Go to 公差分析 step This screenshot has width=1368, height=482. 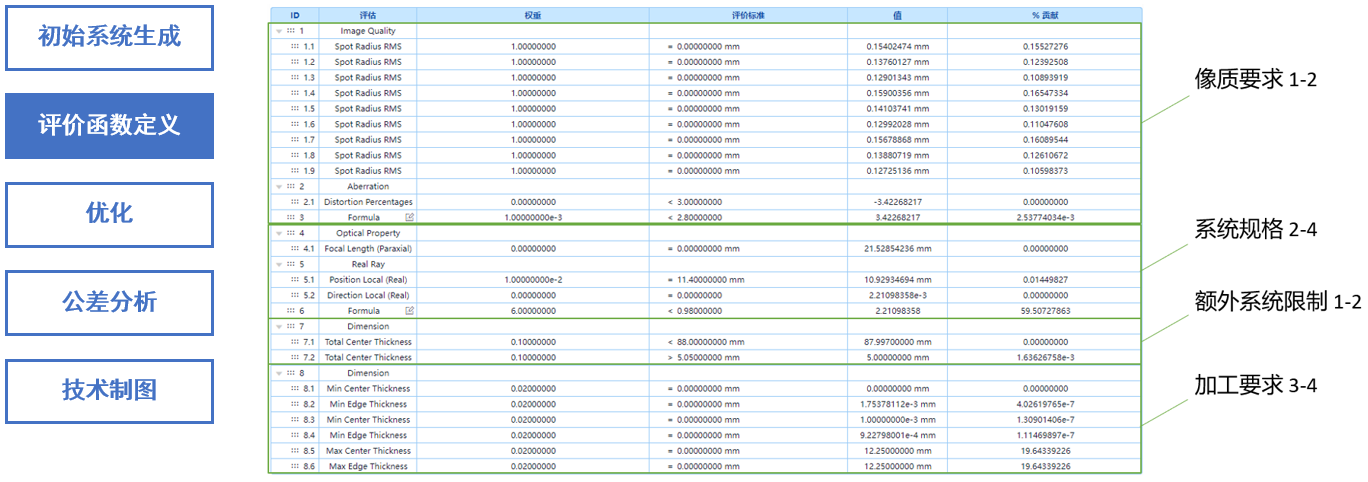click(x=109, y=302)
